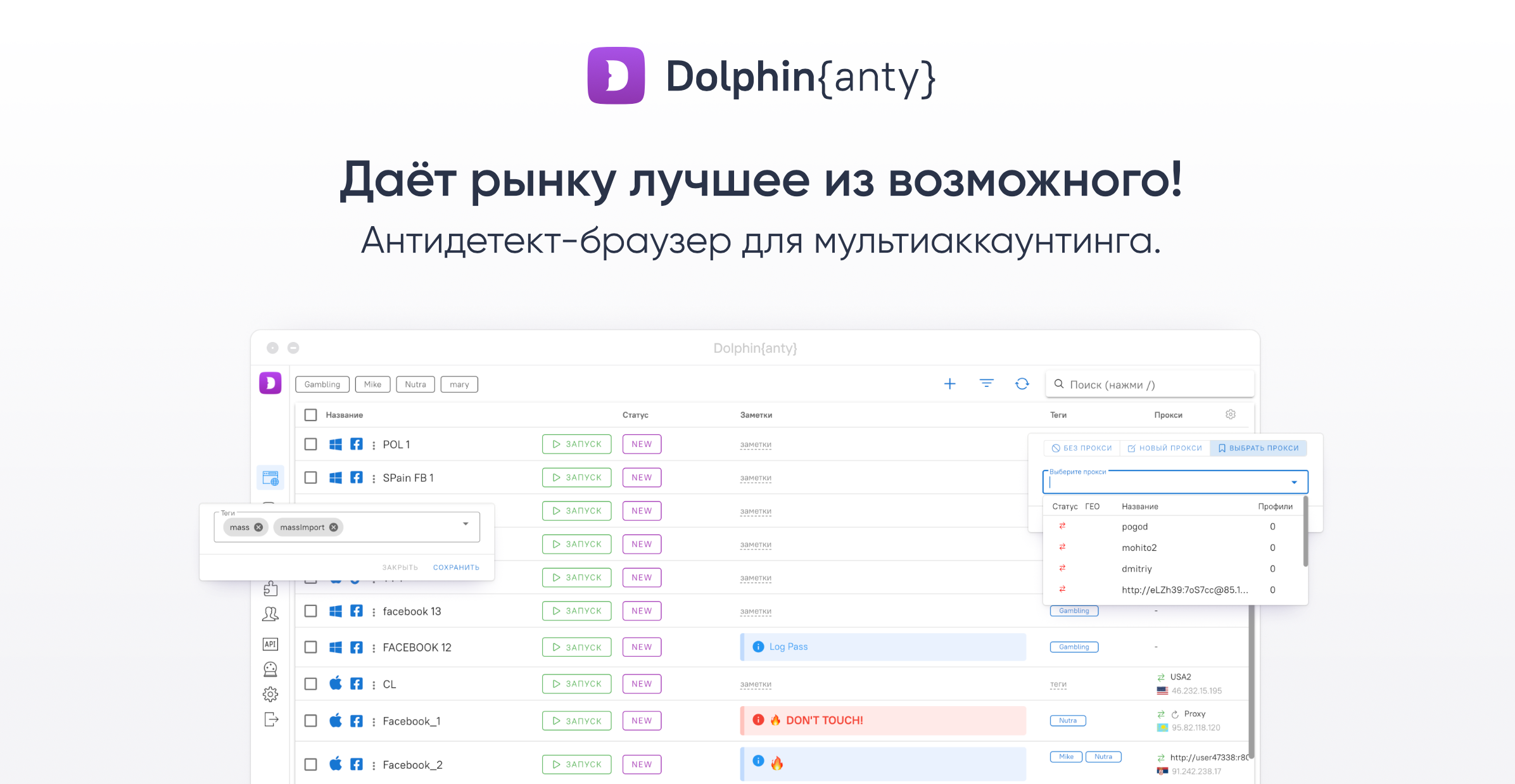Open column settings gear above Прокси column

pyautogui.click(x=1230, y=414)
